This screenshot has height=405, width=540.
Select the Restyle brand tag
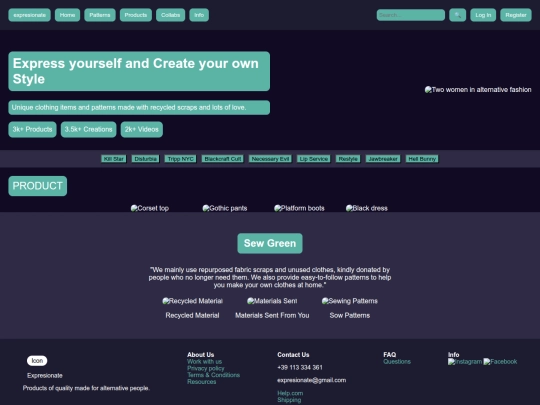point(348,159)
